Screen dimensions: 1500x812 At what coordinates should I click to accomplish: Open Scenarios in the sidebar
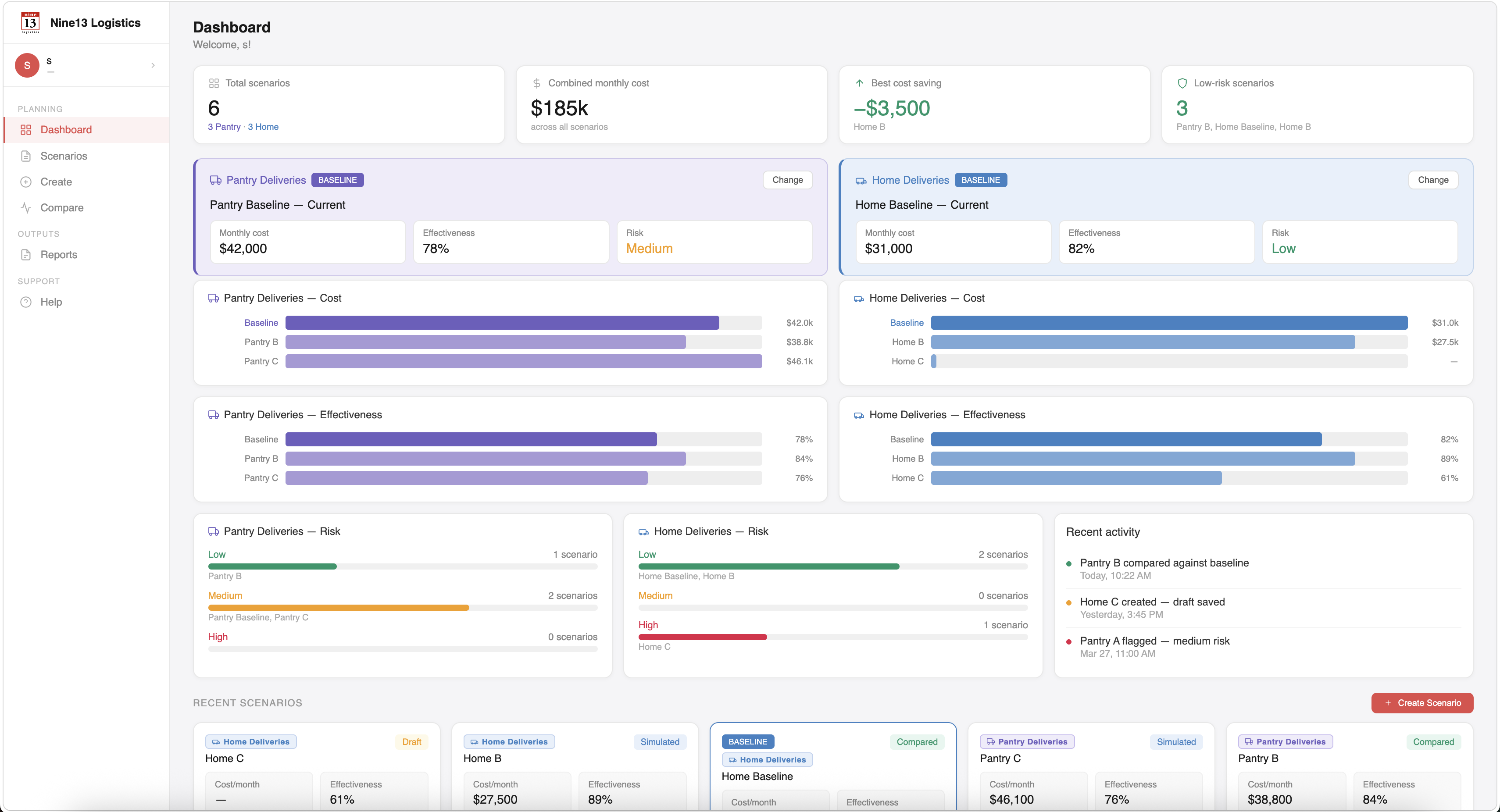pos(86,156)
